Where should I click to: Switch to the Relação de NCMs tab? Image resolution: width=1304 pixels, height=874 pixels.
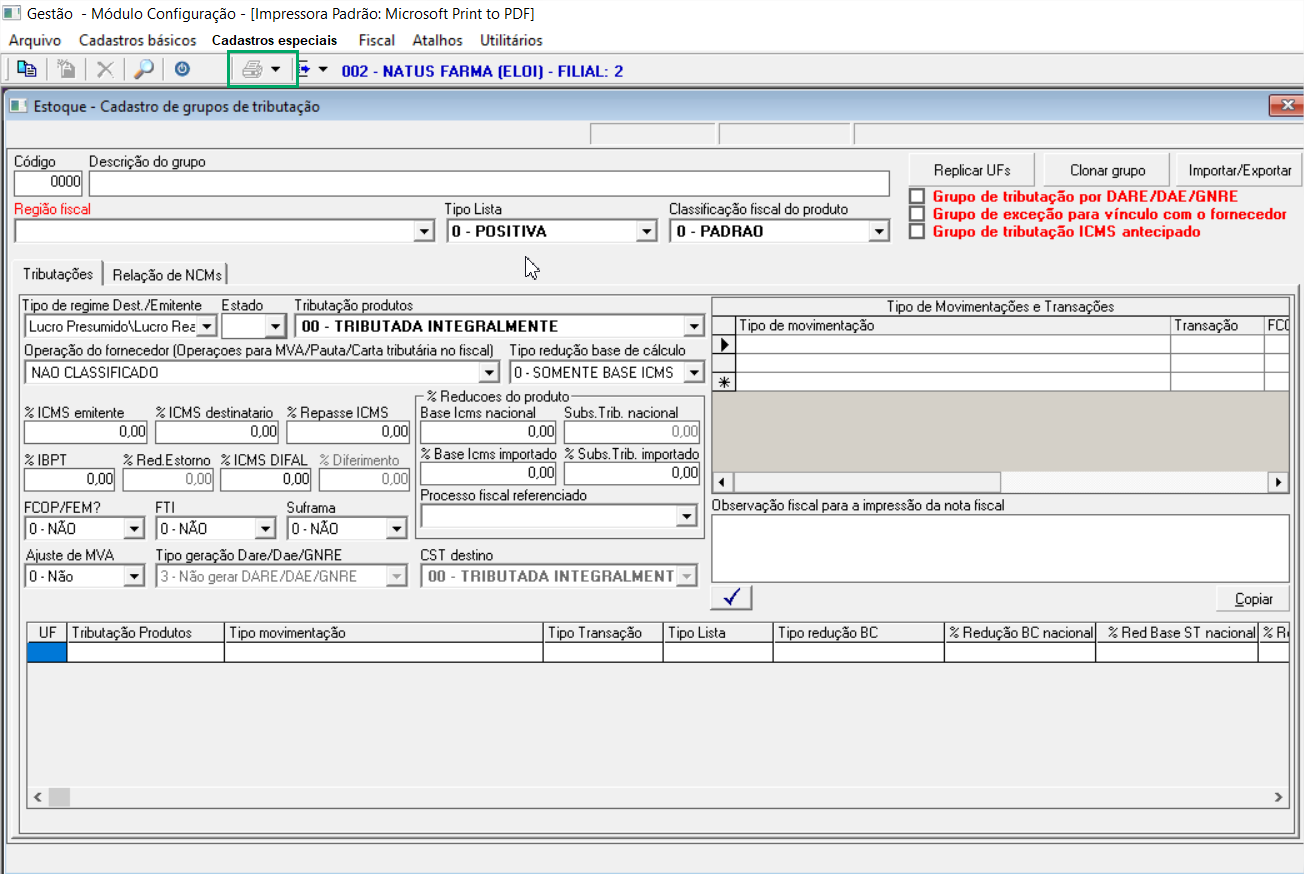(169, 275)
